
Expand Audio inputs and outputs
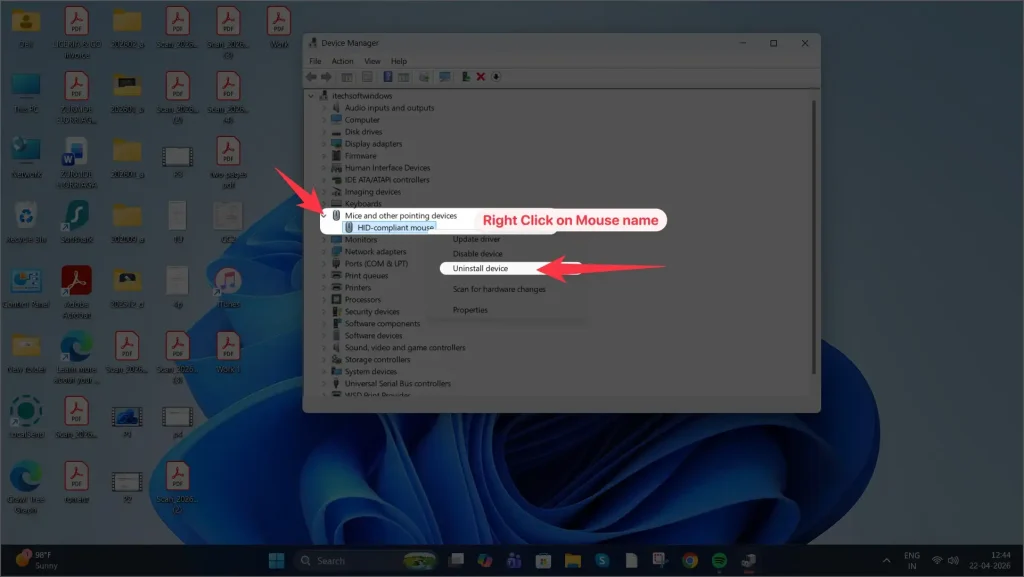pos(323,108)
